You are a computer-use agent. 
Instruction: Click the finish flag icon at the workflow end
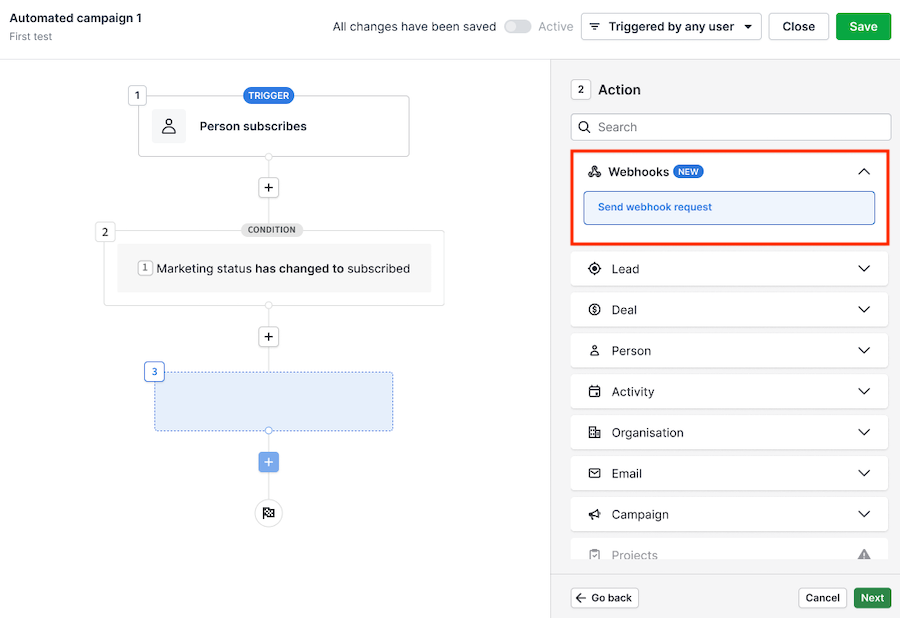(269, 513)
